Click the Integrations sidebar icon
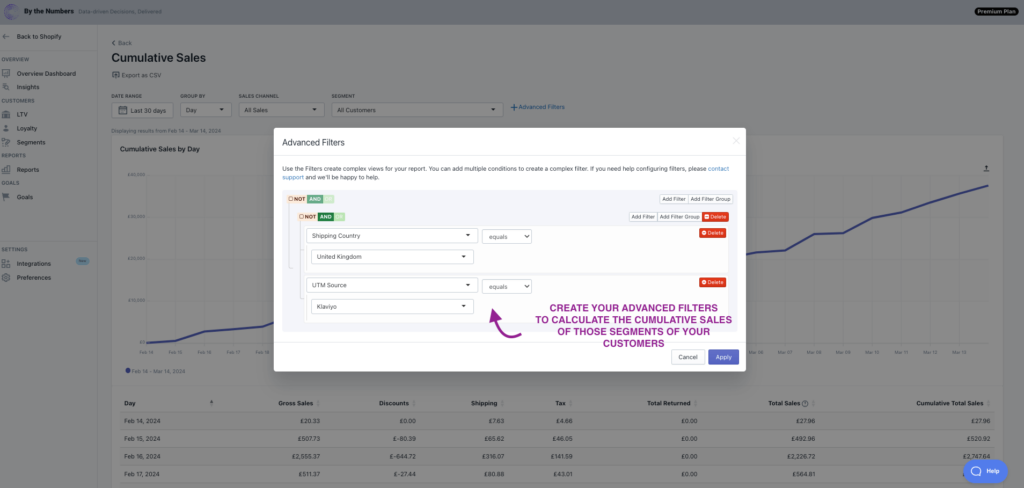This screenshot has height=488, width=1024. [x=6, y=263]
